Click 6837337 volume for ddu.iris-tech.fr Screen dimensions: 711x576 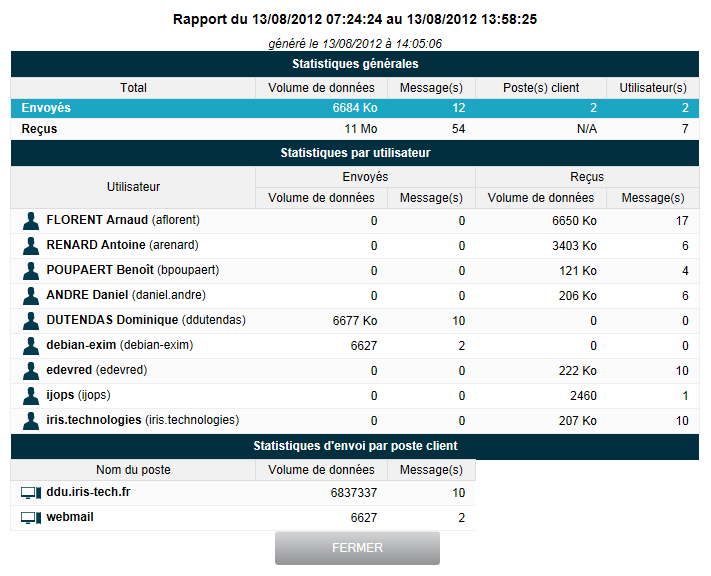(x=354, y=493)
